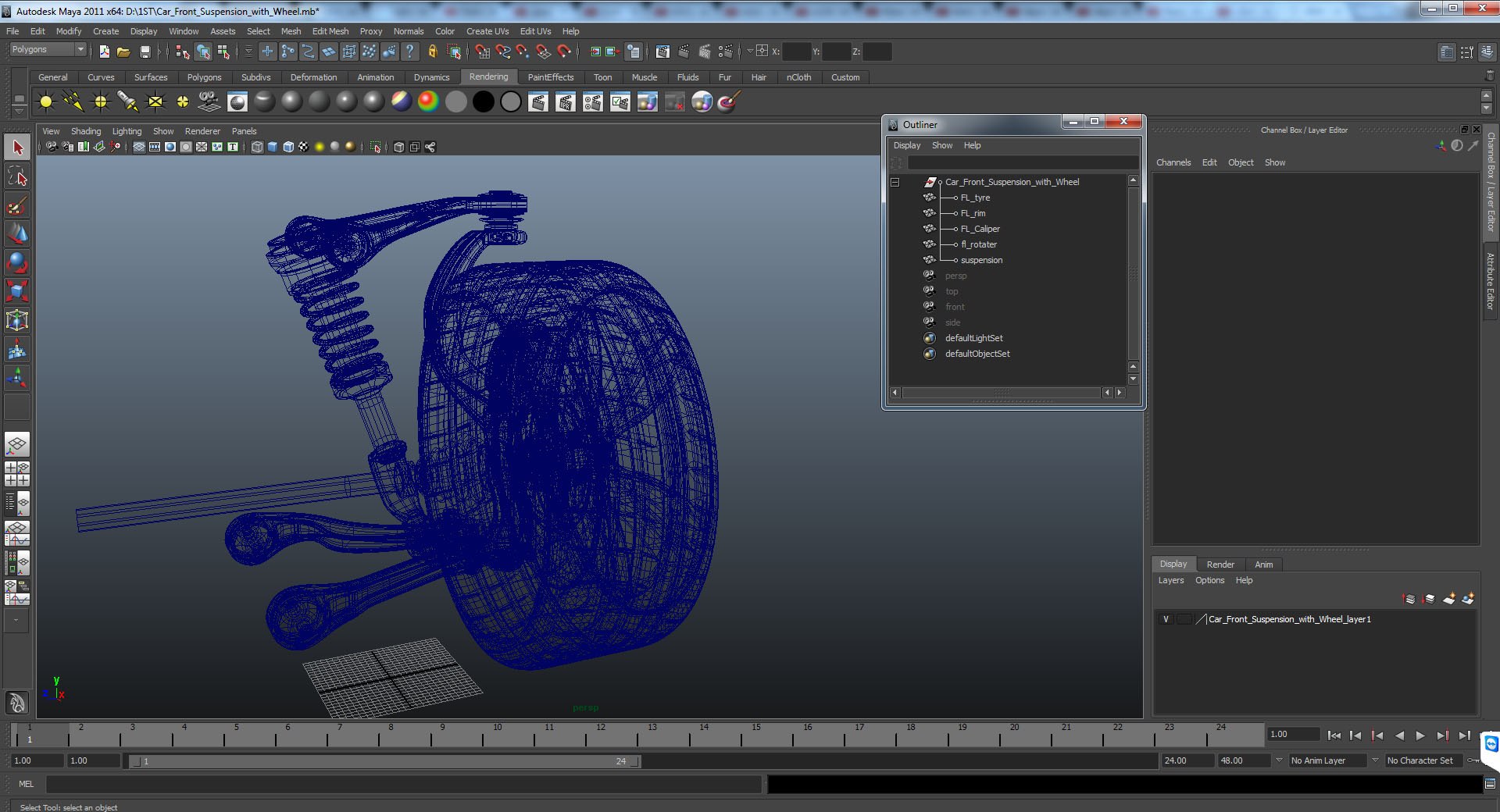Toggle smooth shade all cube icon
The width and height of the screenshot is (1500, 812).
[x=273, y=147]
